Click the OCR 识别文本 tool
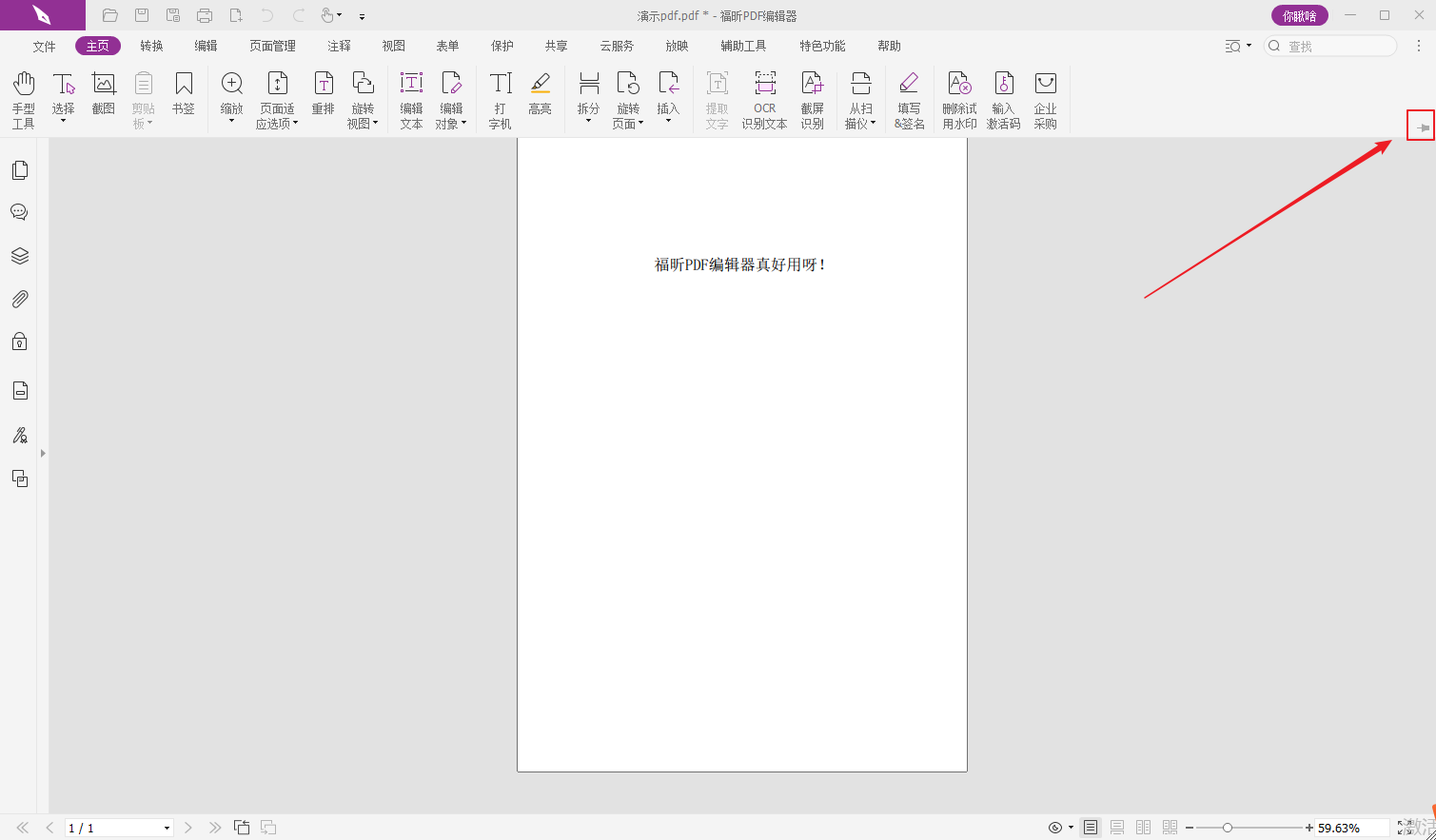The image size is (1436, 840). [x=764, y=99]
